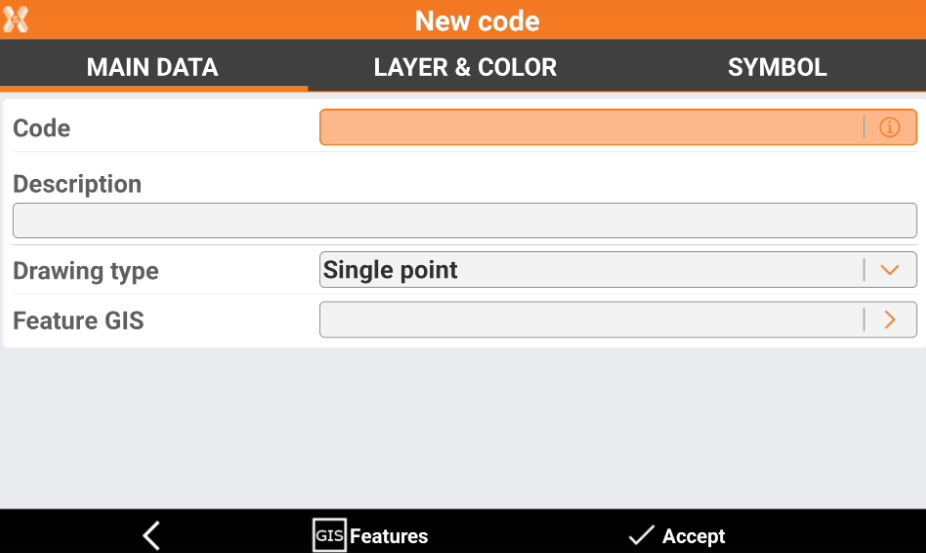926x553 pixels.
Task: Click the Description label
Action: 77,184
